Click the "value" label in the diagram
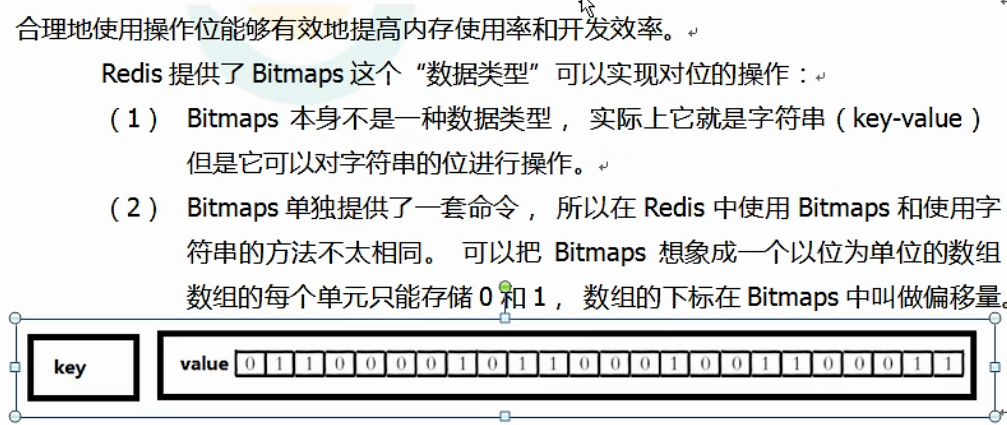The height and width of the screenshot is (425, 1007). tap(204, 364)
